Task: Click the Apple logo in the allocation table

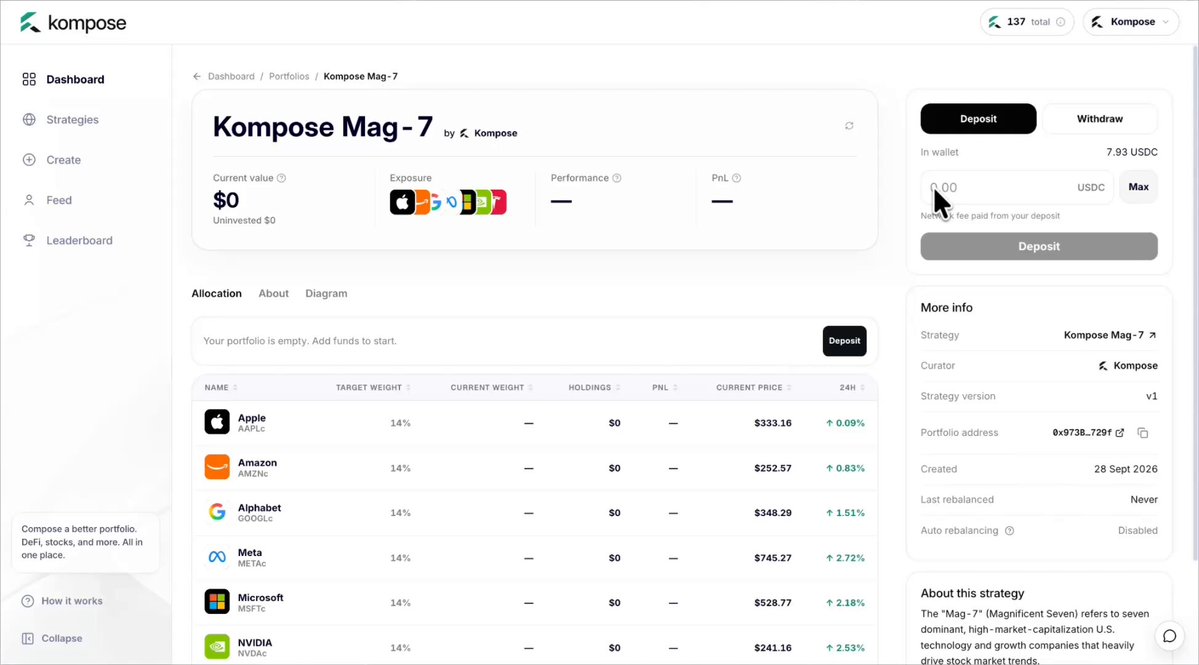Action: click(x=217, y=422)
